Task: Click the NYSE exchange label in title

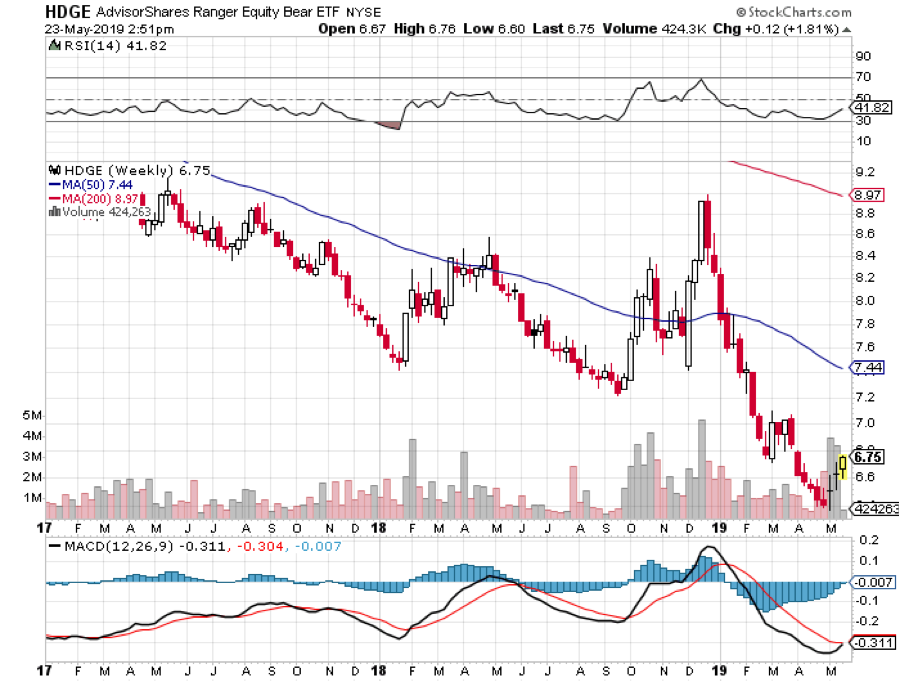Action: click(363, 13)
